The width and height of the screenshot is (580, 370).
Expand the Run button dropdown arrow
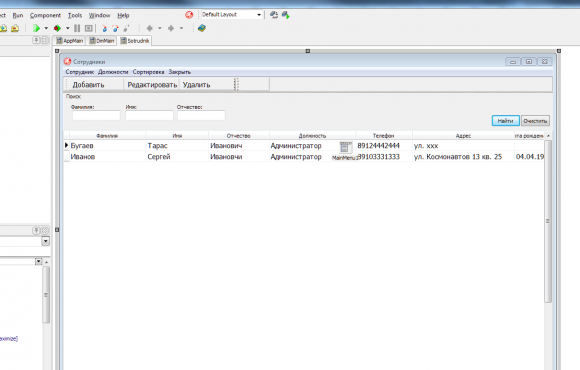46,28
